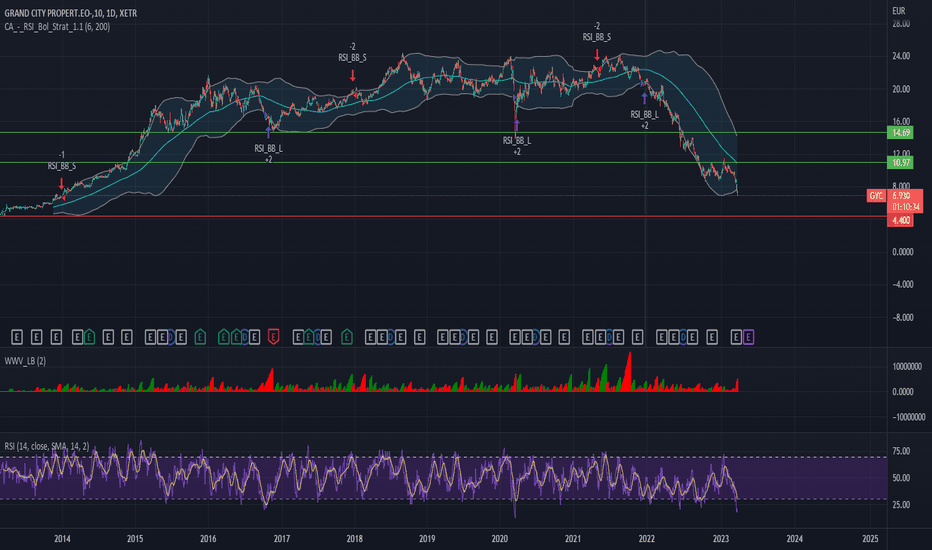Click the blue long-signal arrow near 2020

coord(517,124)
